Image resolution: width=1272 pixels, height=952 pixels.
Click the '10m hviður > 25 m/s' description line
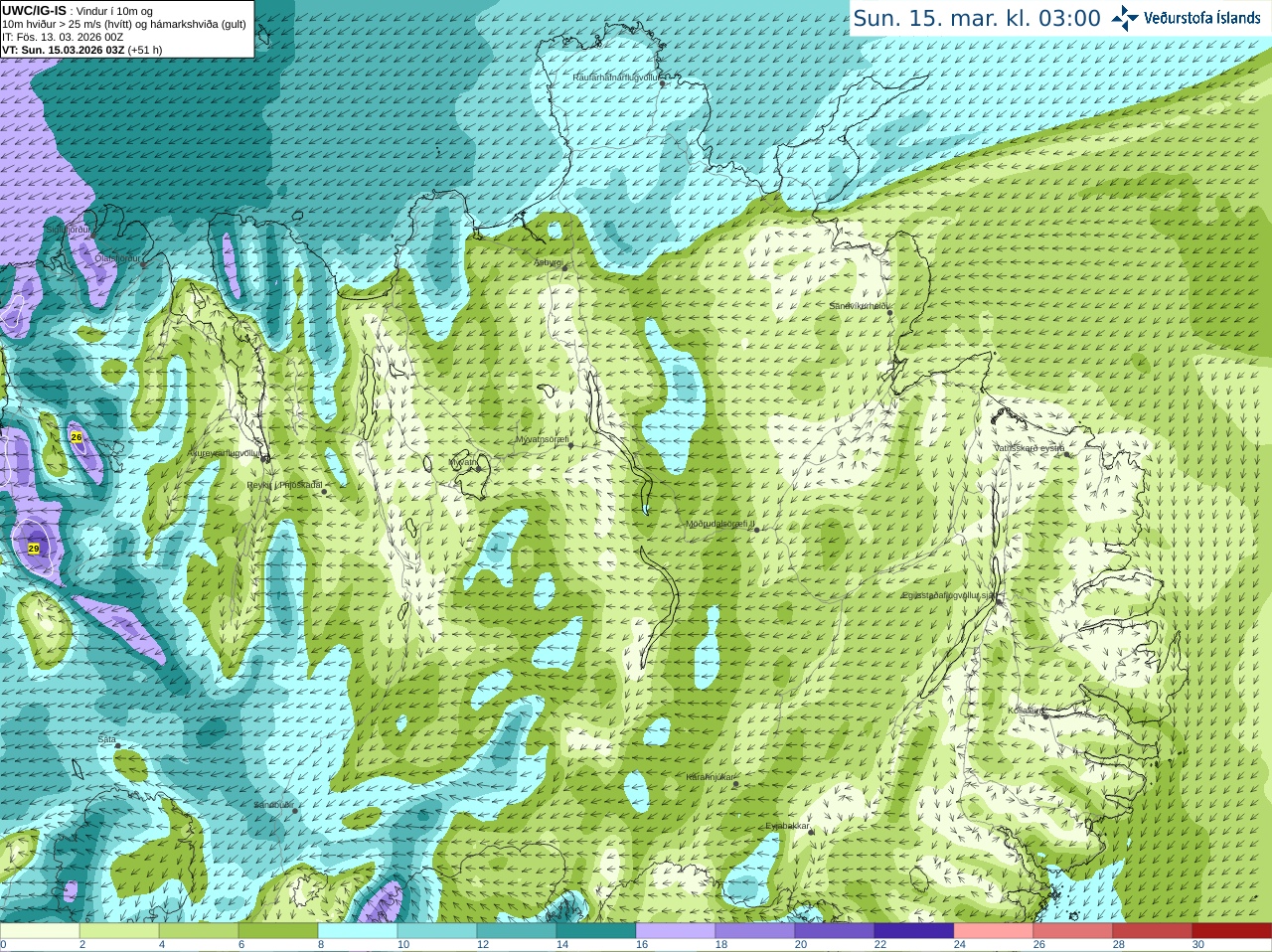(124, 24)
